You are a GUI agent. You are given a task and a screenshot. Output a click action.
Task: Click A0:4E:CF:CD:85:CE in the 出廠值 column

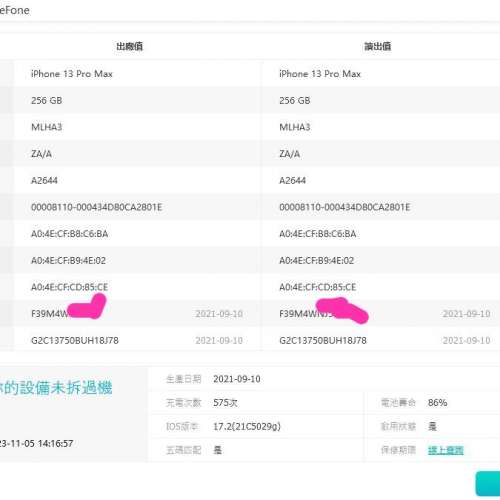(x=69, y=287)
